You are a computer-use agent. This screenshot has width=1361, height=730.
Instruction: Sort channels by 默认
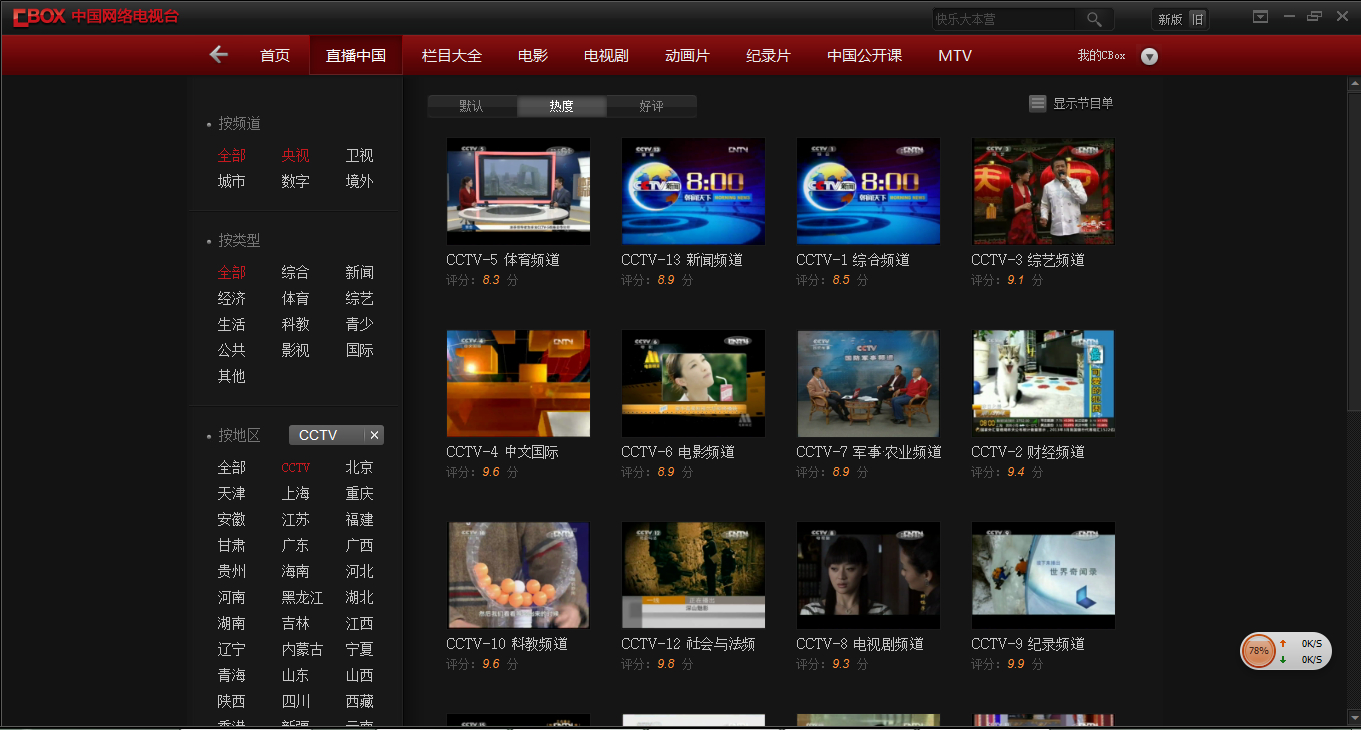coord(471,106)
